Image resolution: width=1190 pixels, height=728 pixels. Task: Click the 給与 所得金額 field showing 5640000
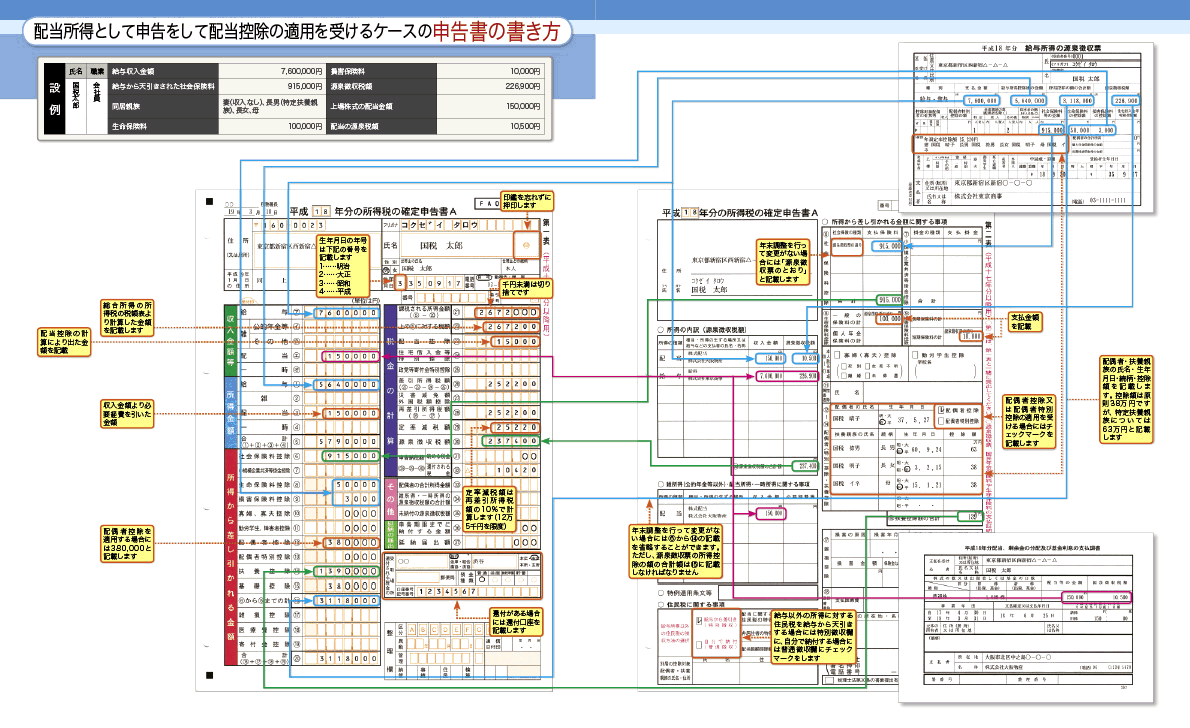(346, 384)
